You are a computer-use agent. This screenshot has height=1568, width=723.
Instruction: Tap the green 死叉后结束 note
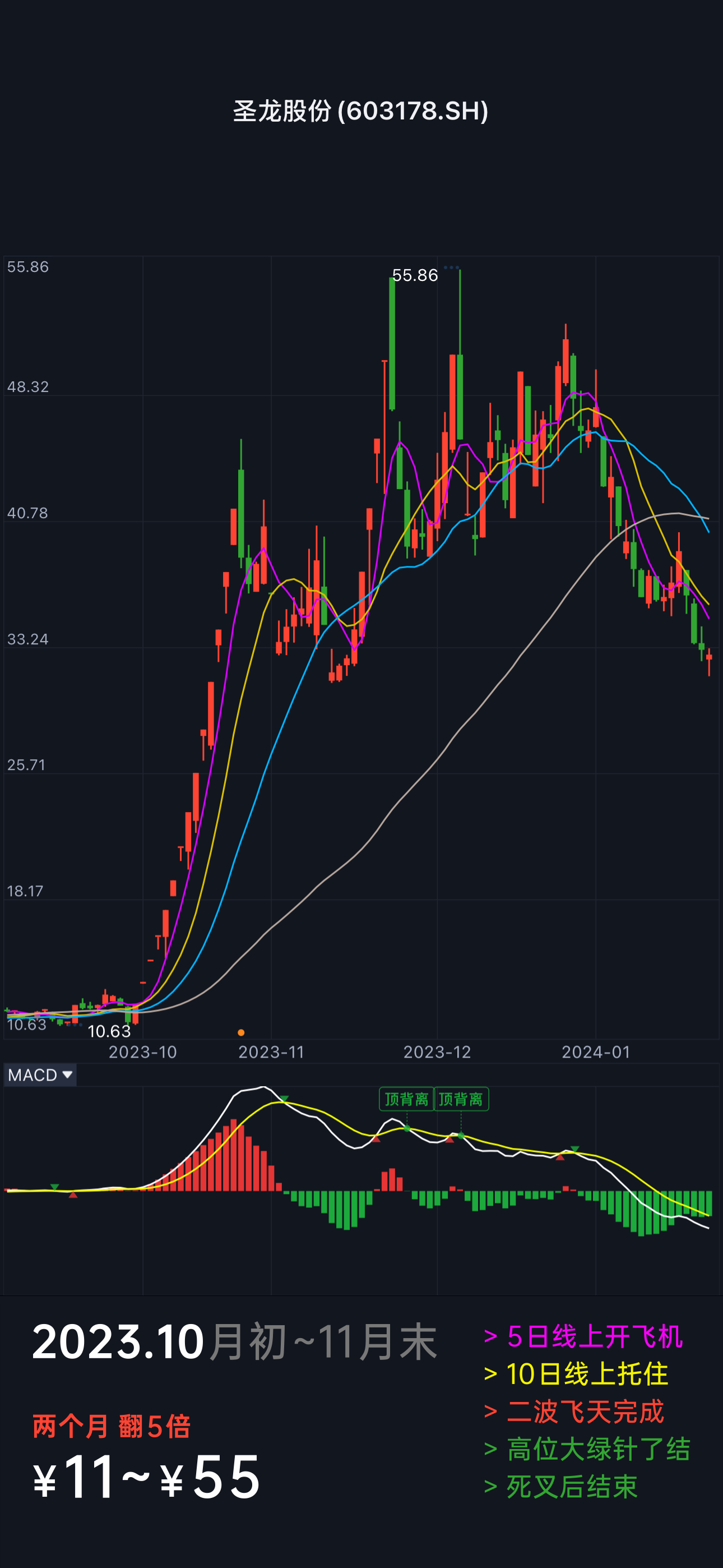(x=560, y=1486)
